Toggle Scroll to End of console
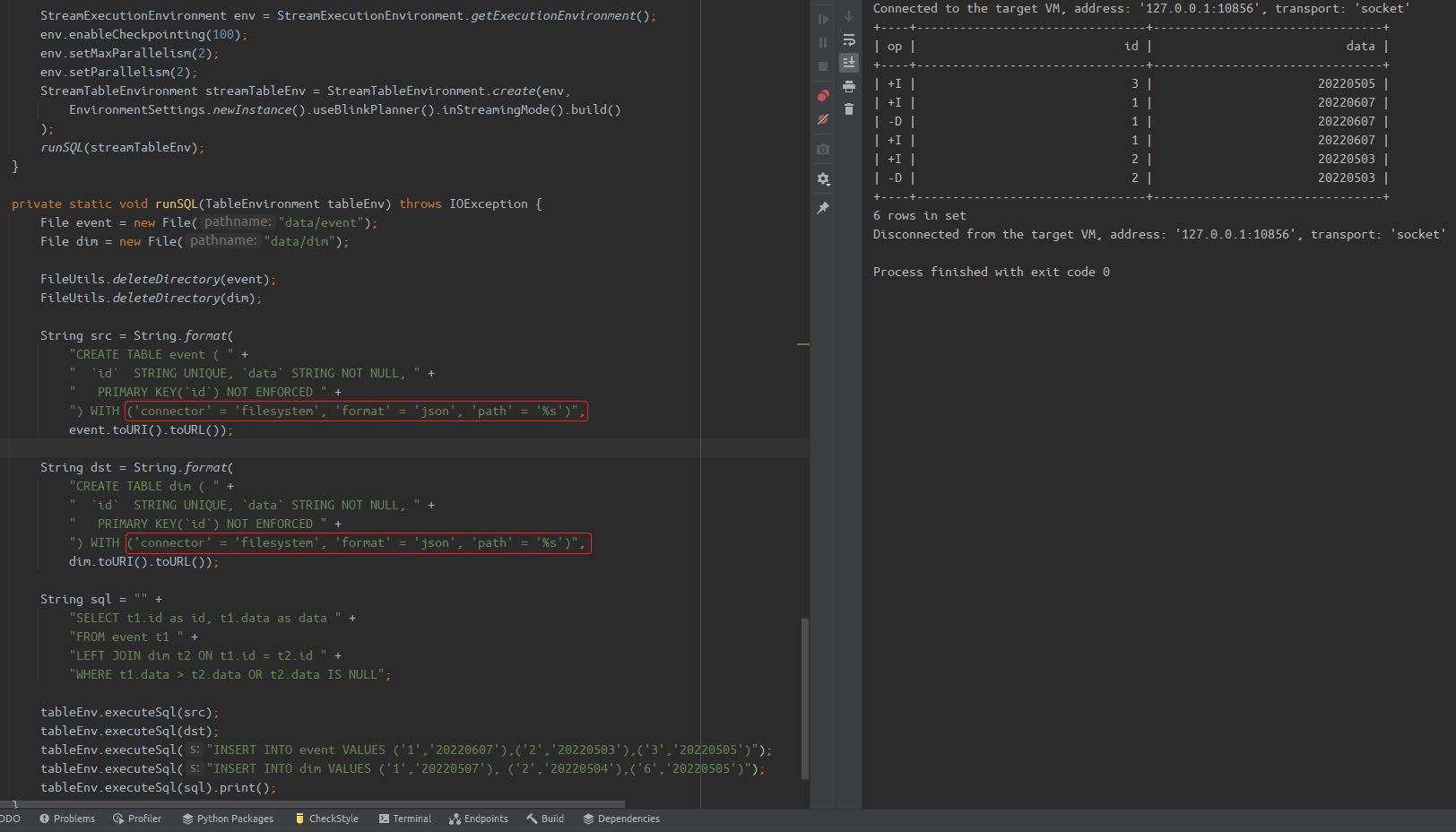Image resolution: width=1456 pixels, height=832 pixels. click(849, 63)
